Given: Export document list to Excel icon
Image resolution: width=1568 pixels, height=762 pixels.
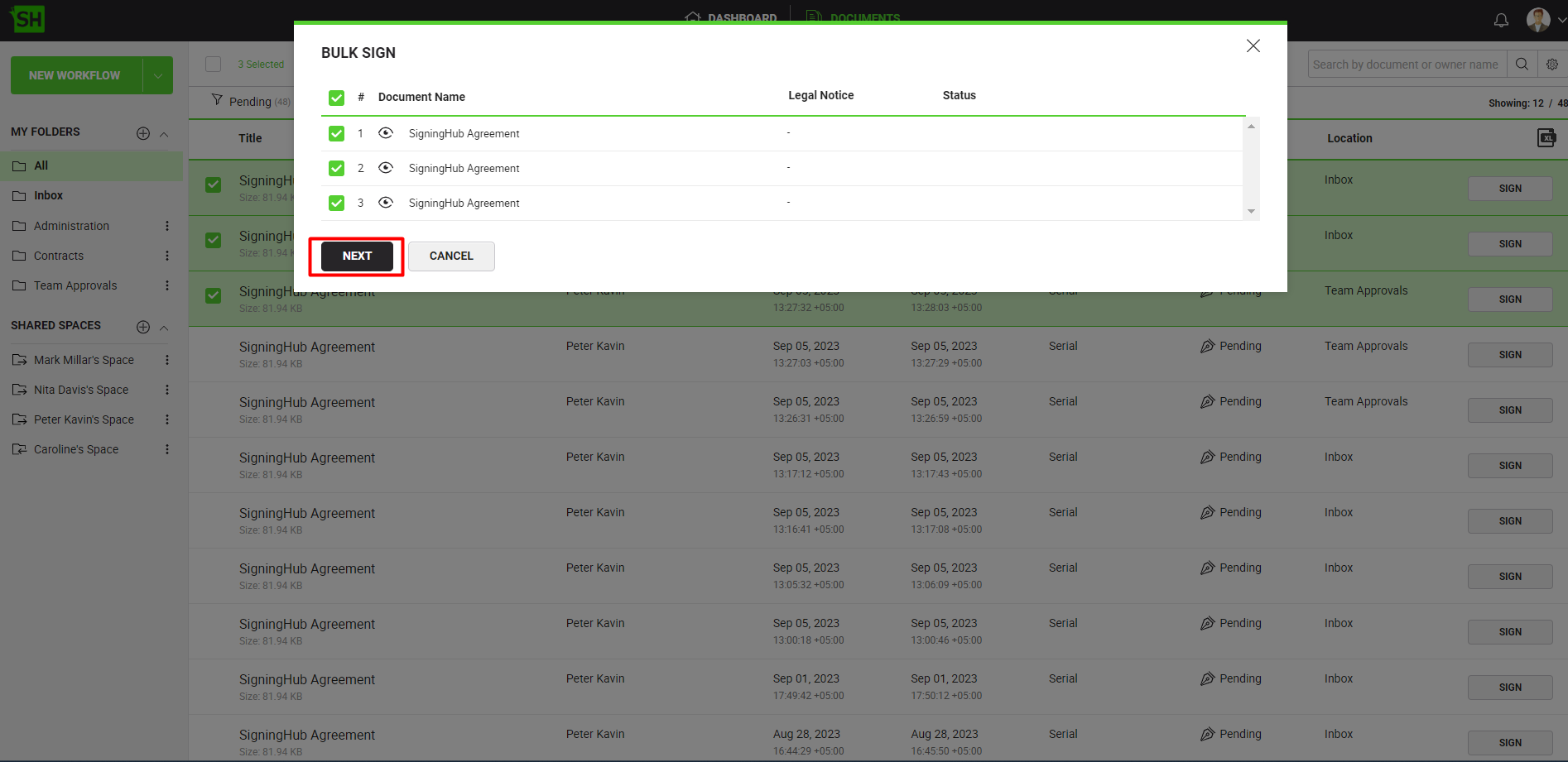Looking at the screenshot, I should click(x=1546, y=138).
